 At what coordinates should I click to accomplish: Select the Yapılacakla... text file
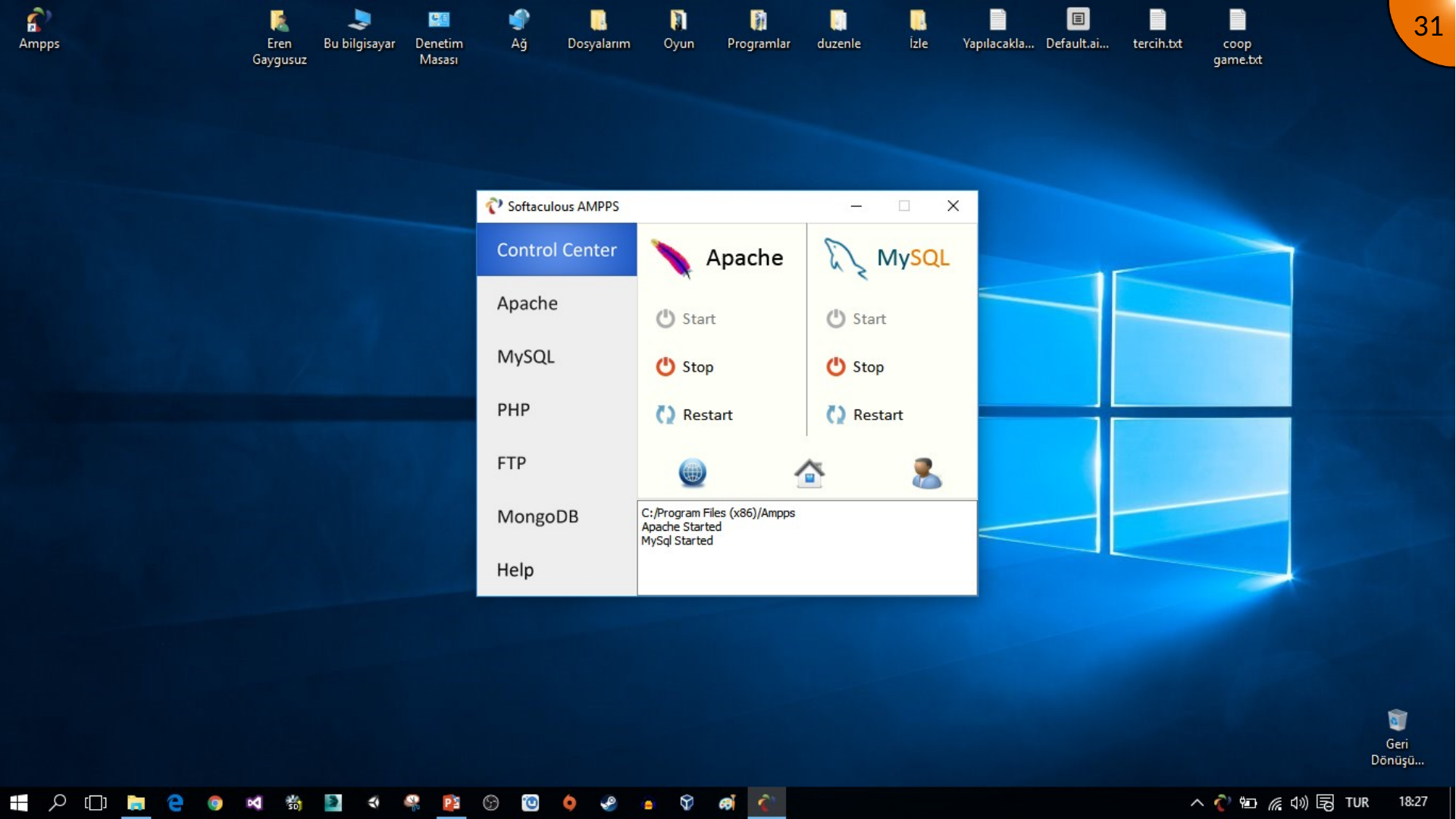pos(998,30)
